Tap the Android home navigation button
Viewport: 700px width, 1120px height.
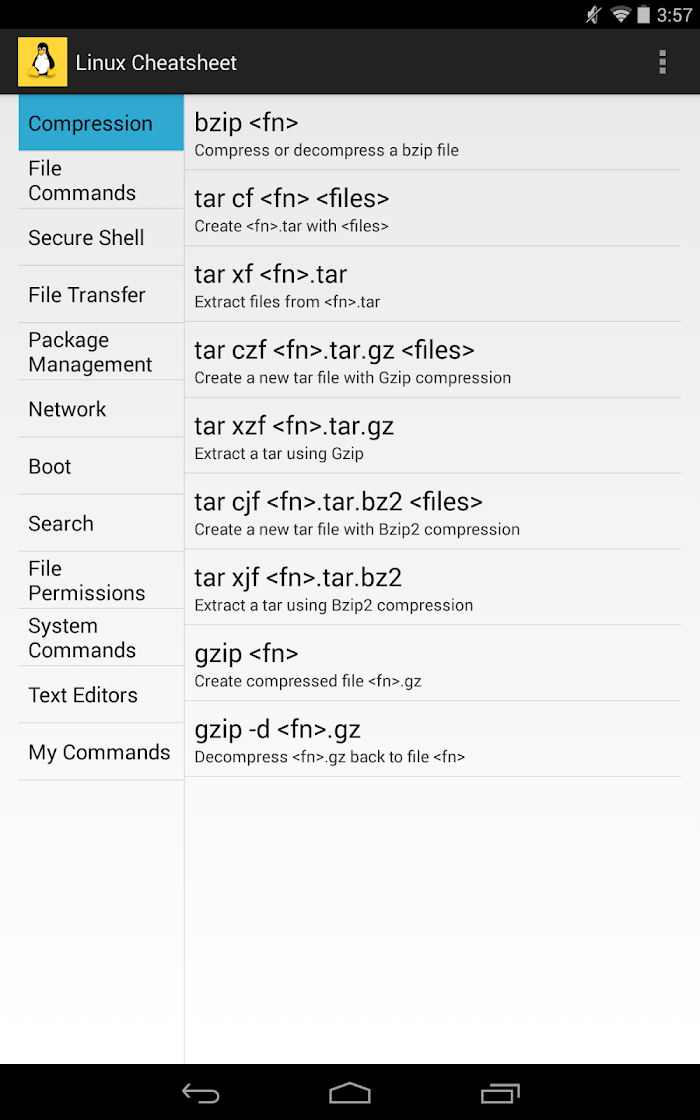(x=350, y=1093)
